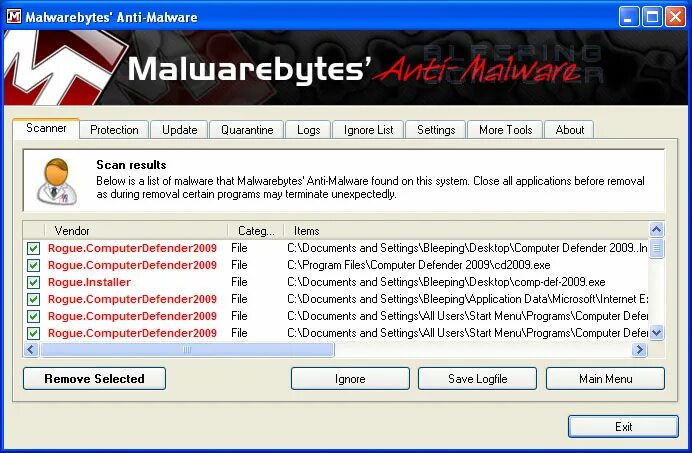Viewport: 692px width, 453px height.
Task: Sort by the Items column header
Action: click(466, 230)
